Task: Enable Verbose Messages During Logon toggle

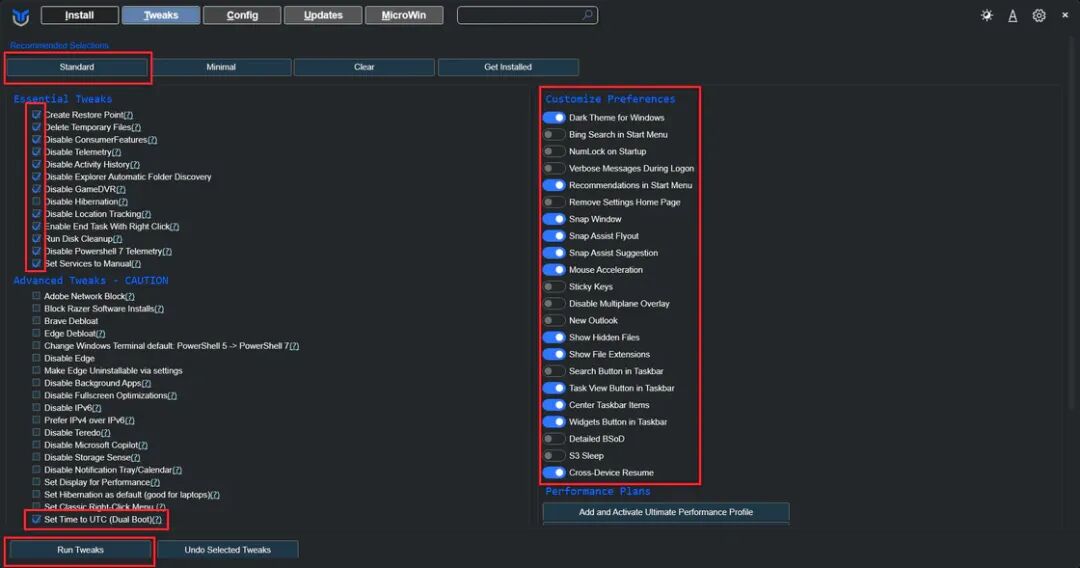Action: click(554, 168)
